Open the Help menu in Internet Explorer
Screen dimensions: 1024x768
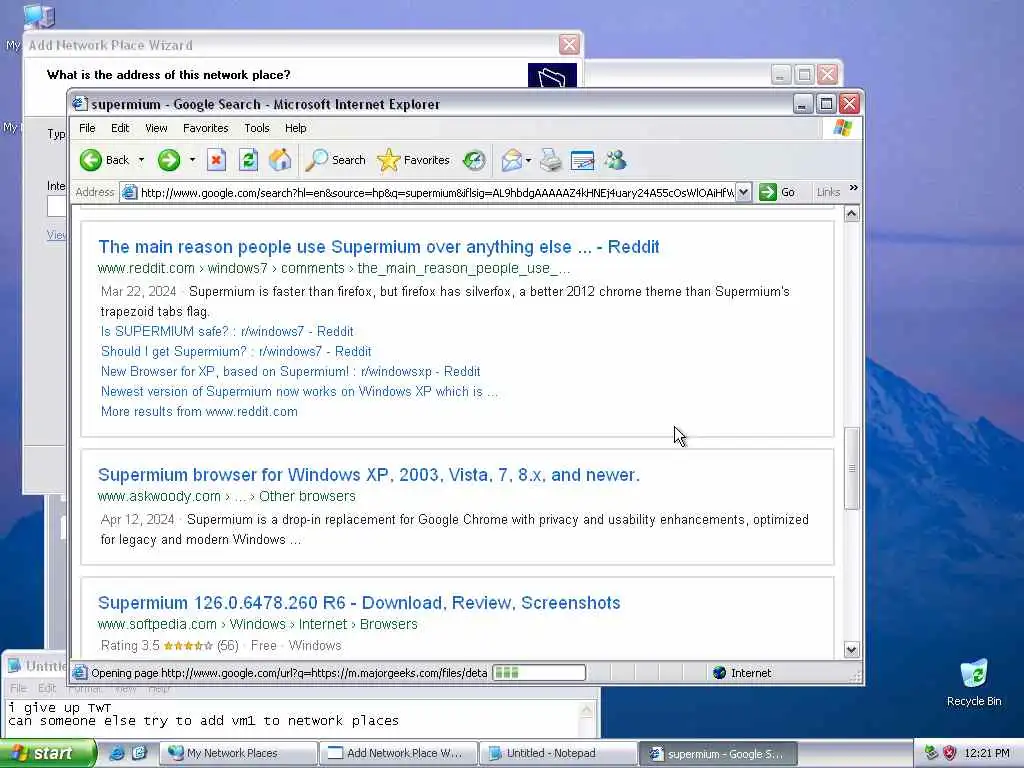[x=295, y=128]
